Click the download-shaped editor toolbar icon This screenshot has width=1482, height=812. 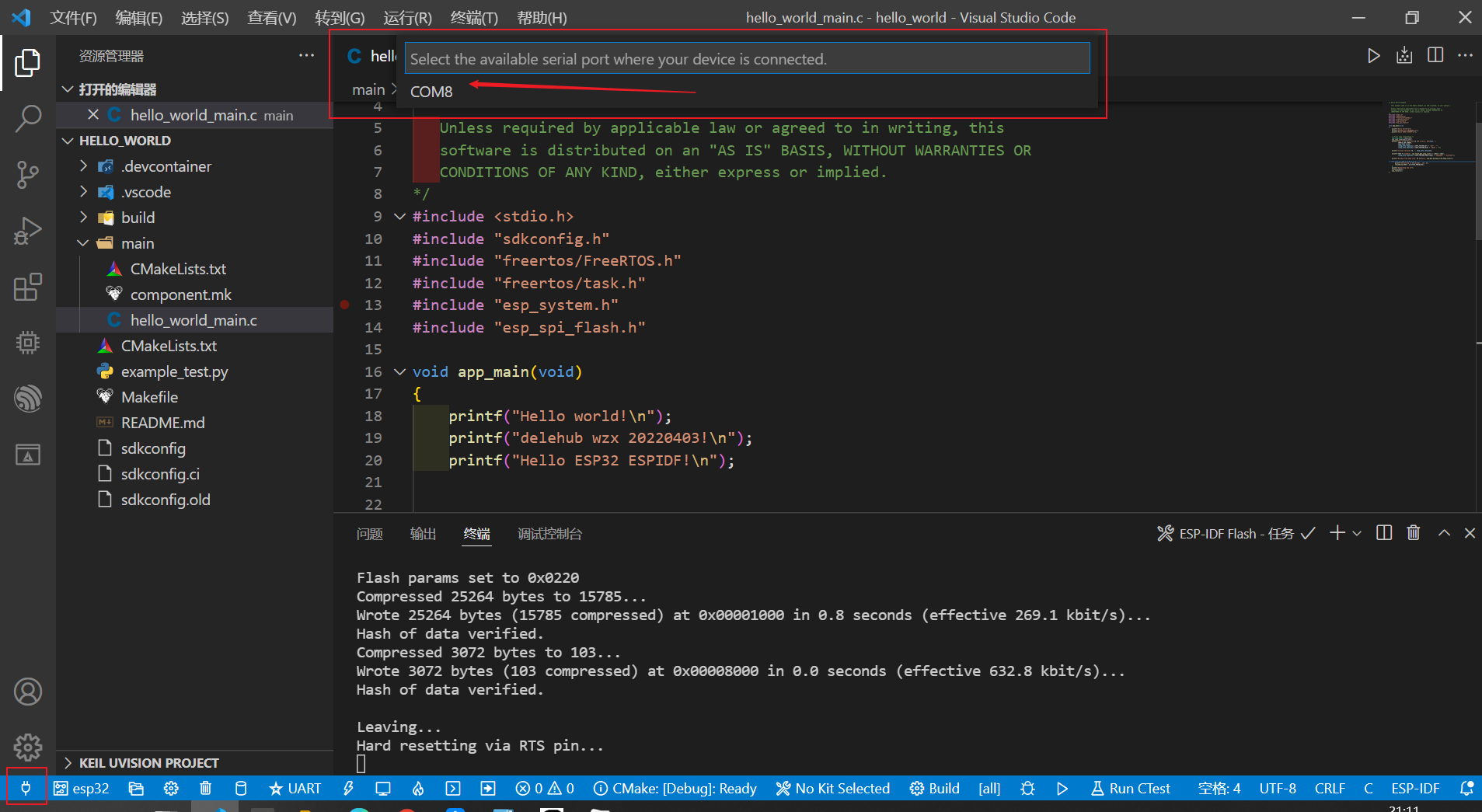pos(1404,55)
